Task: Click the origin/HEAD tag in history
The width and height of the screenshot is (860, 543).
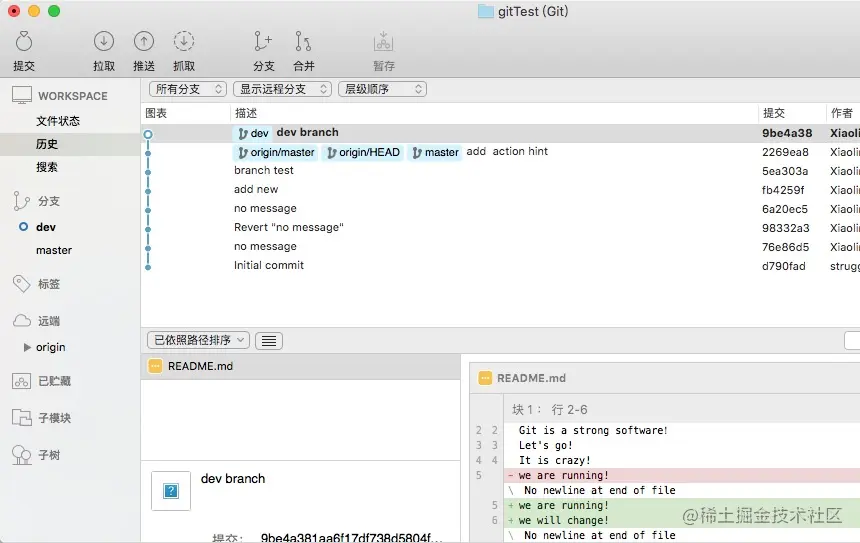Action: pos(363,152)
